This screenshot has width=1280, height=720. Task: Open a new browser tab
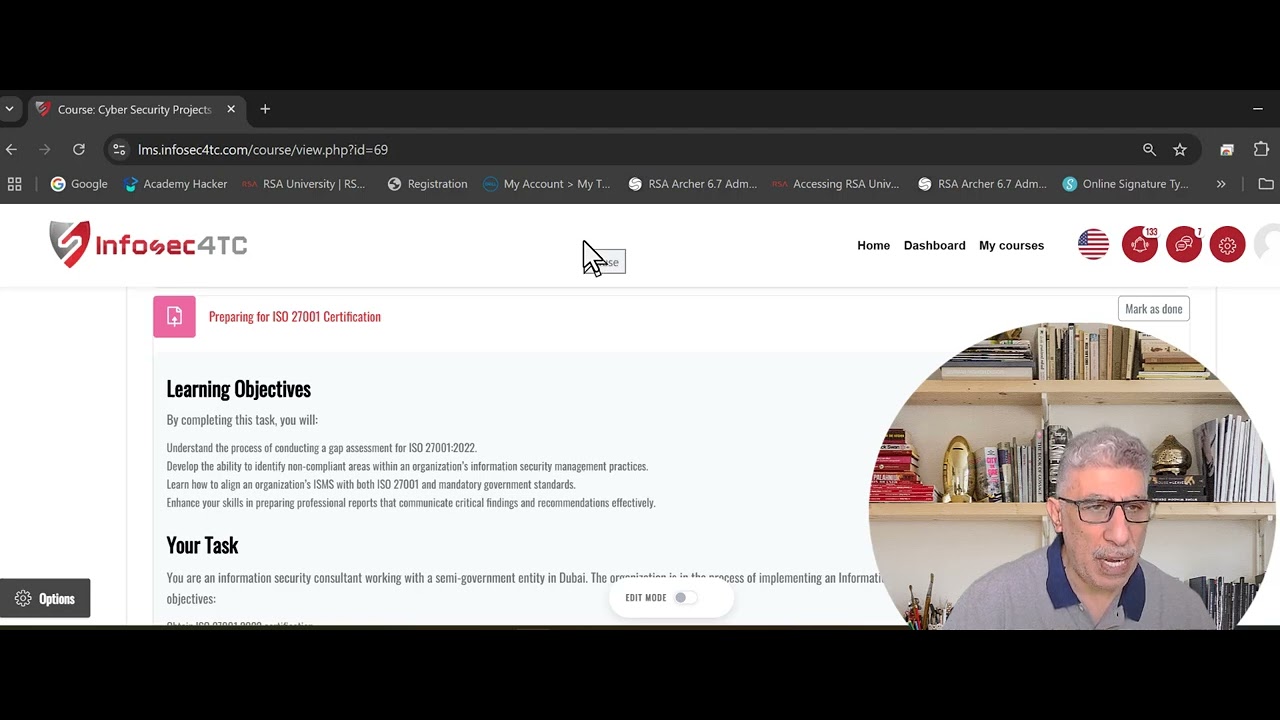(x=265, y=109)
